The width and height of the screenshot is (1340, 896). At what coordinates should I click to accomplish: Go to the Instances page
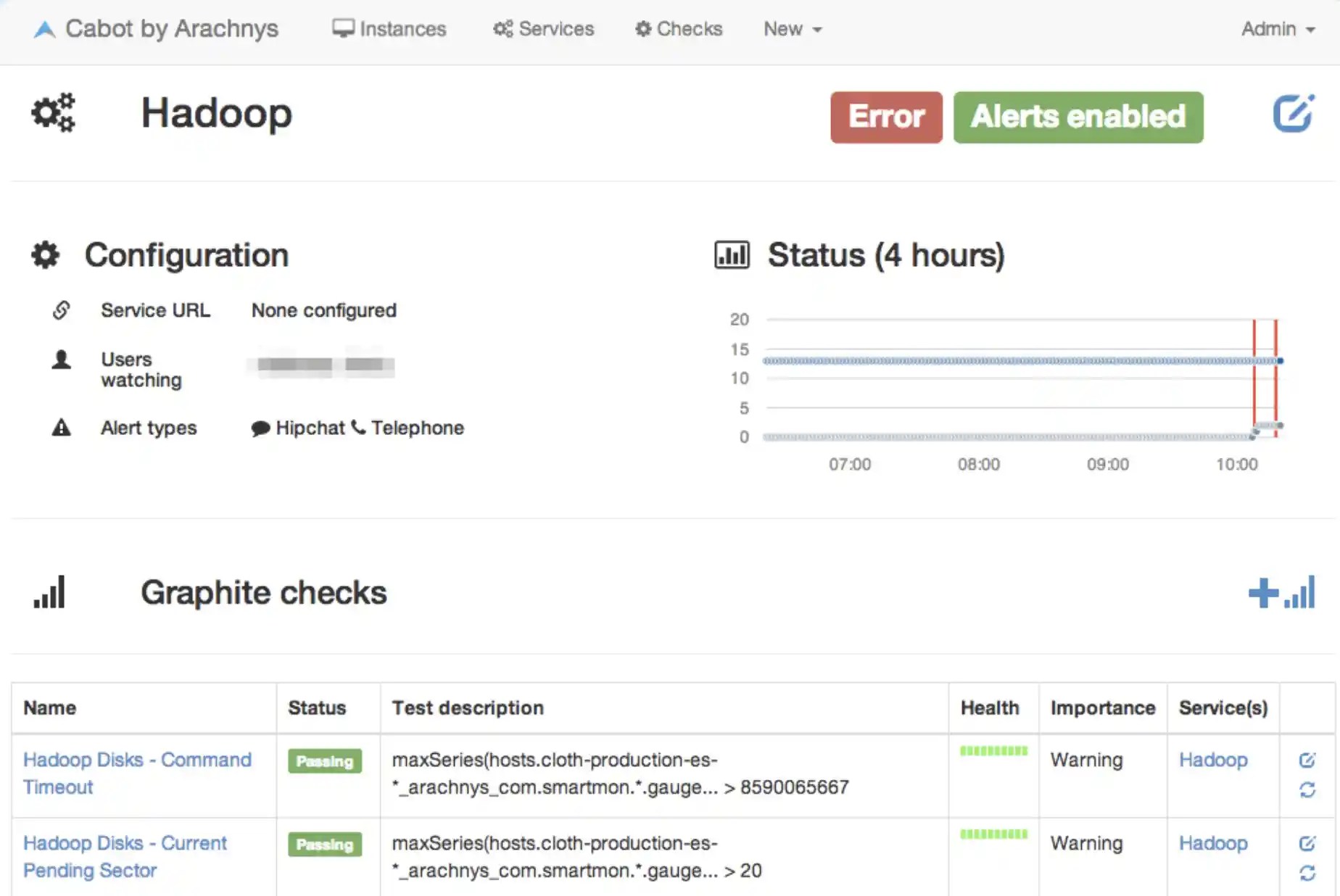point(389,29)
